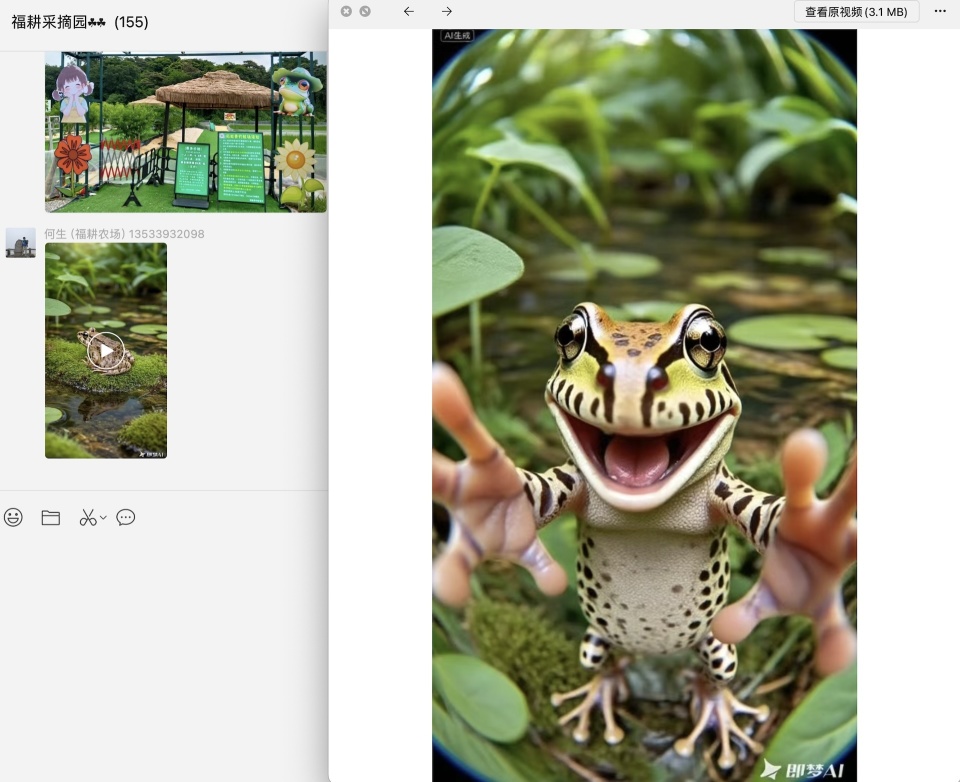Select the scissors screenshot tool
Viewport: 960px width, 782px height.
[x=88, y=517]
